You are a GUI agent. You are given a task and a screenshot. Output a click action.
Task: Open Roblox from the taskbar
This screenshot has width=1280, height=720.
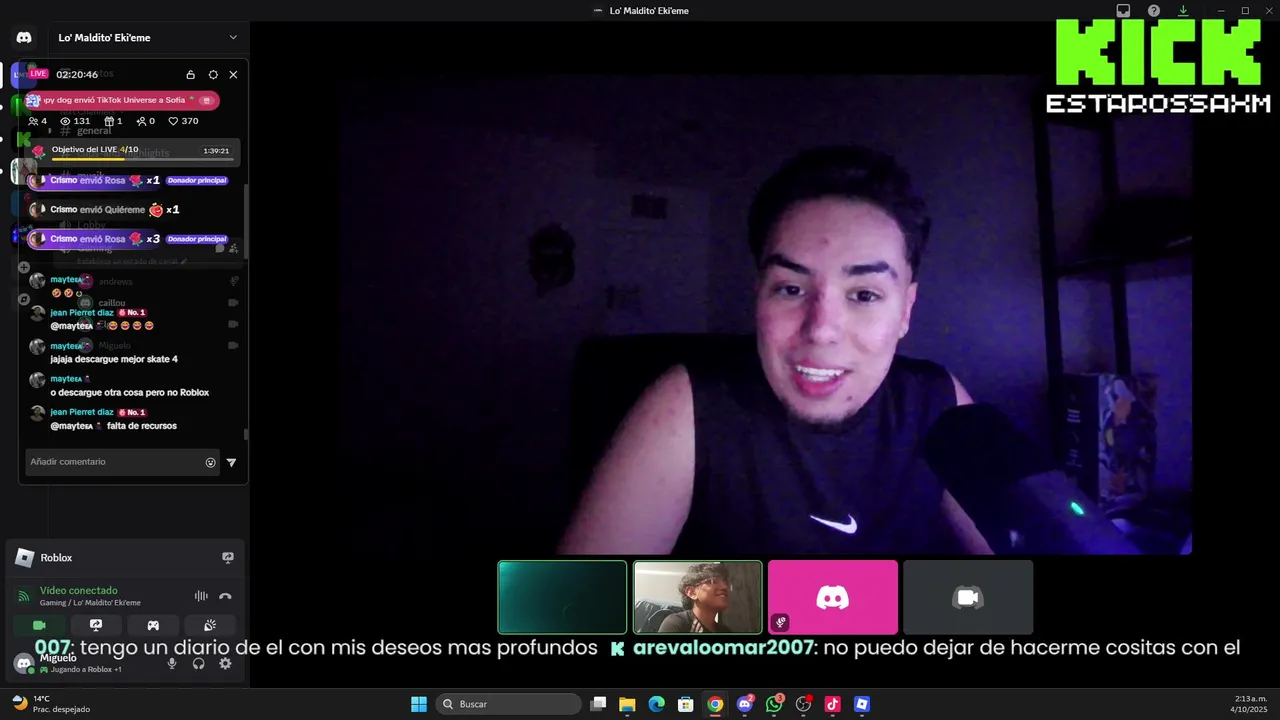point(862,704)
